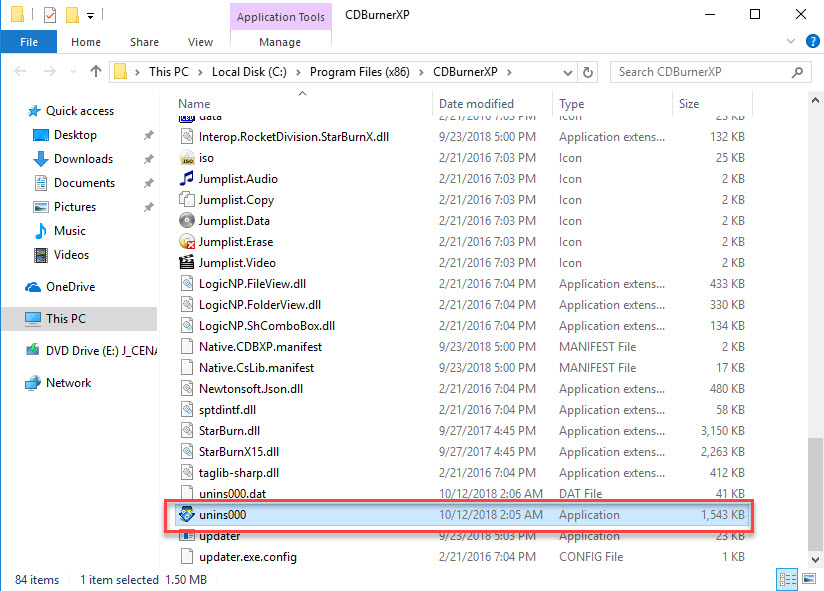
Task: Click the Properties quick access toolbar icon
Action: click(x=49, y=15)
